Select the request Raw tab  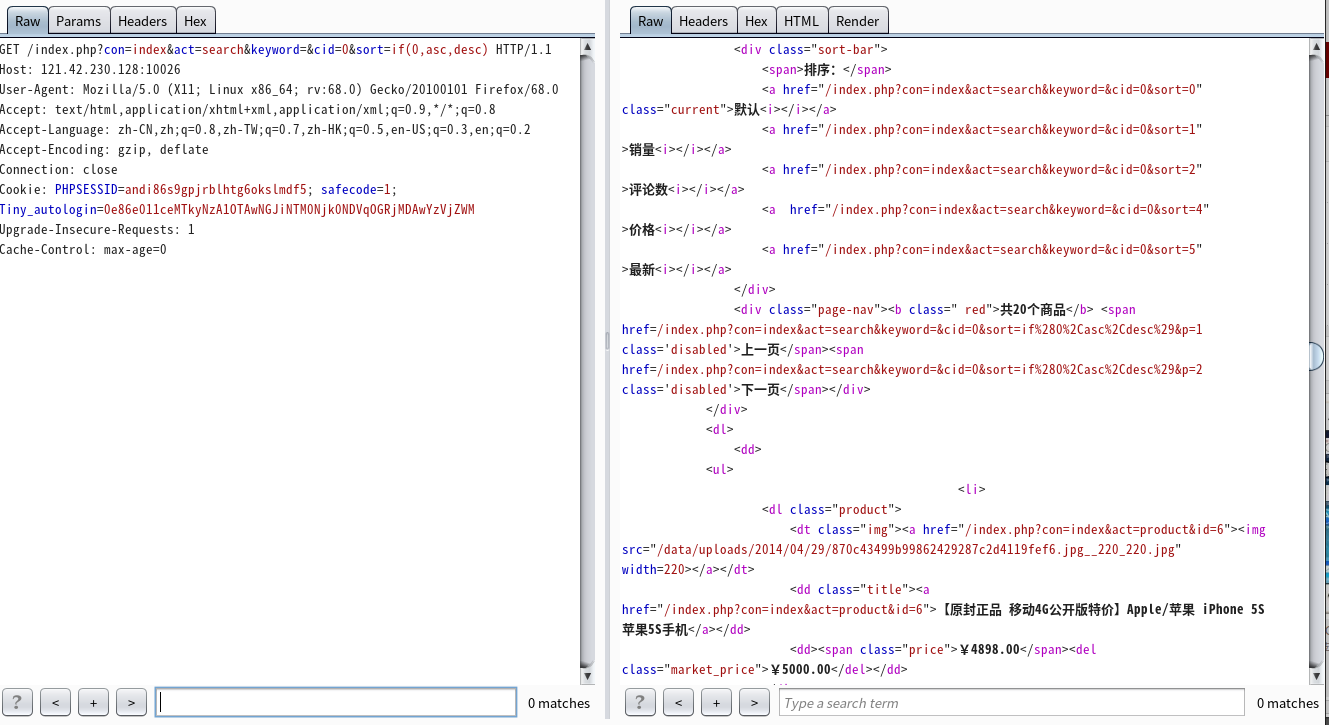point(27,21)
